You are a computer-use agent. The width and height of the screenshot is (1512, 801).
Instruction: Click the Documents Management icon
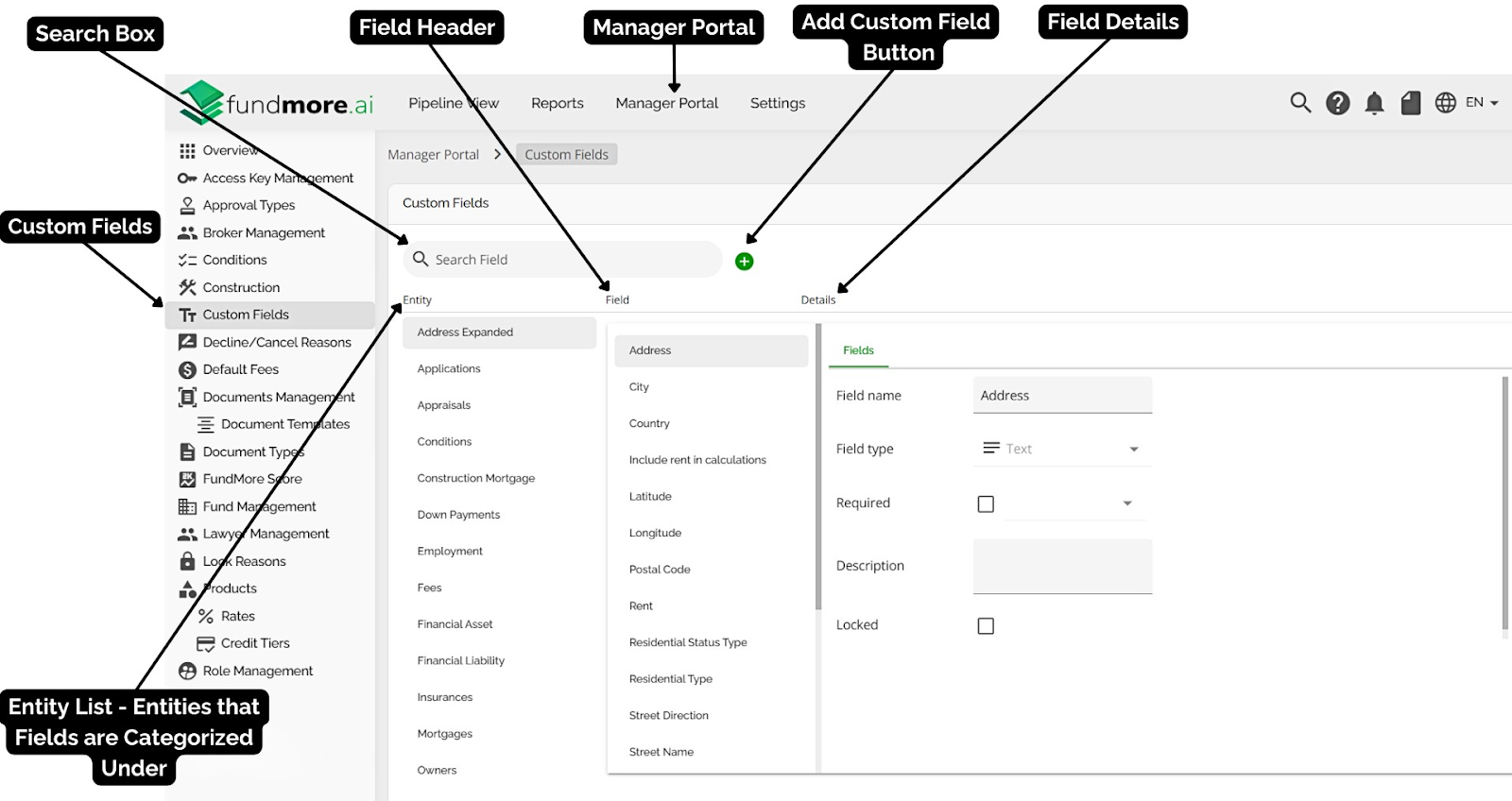click(187, 397)
